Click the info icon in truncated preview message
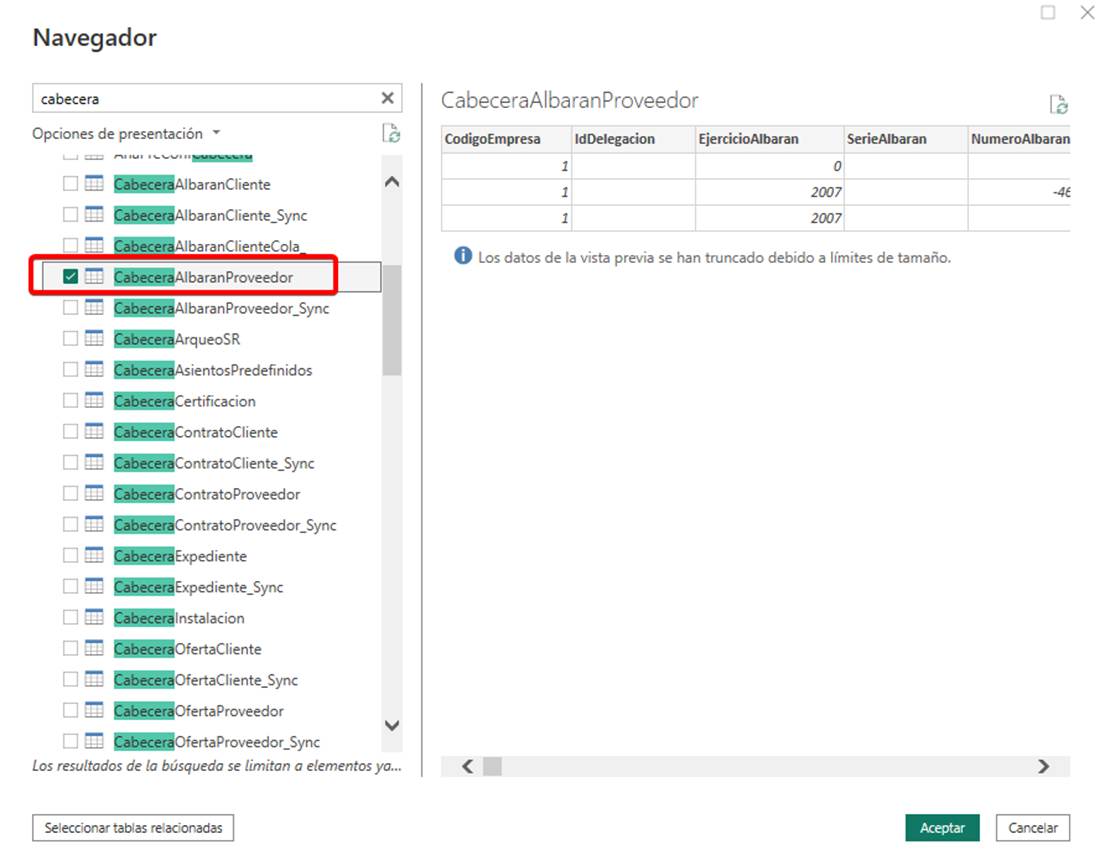Viewport: 1105px width, 860px height. coord(462,257)
